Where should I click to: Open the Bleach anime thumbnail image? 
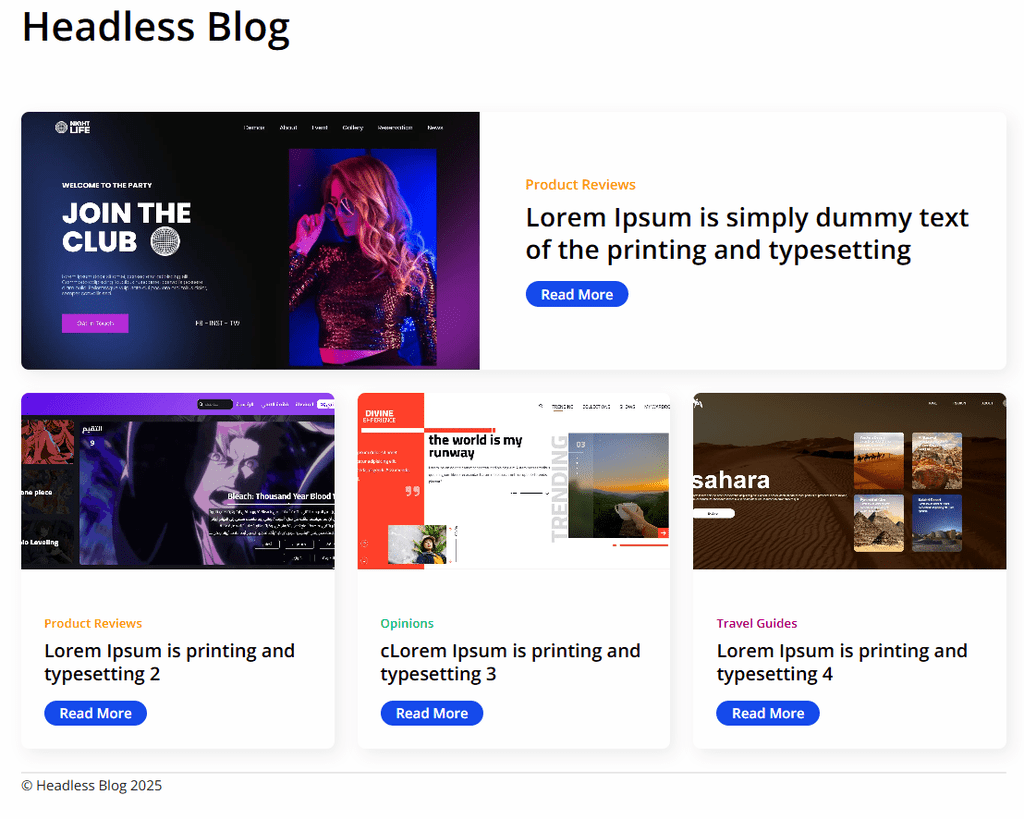click(x=178, y=481)
